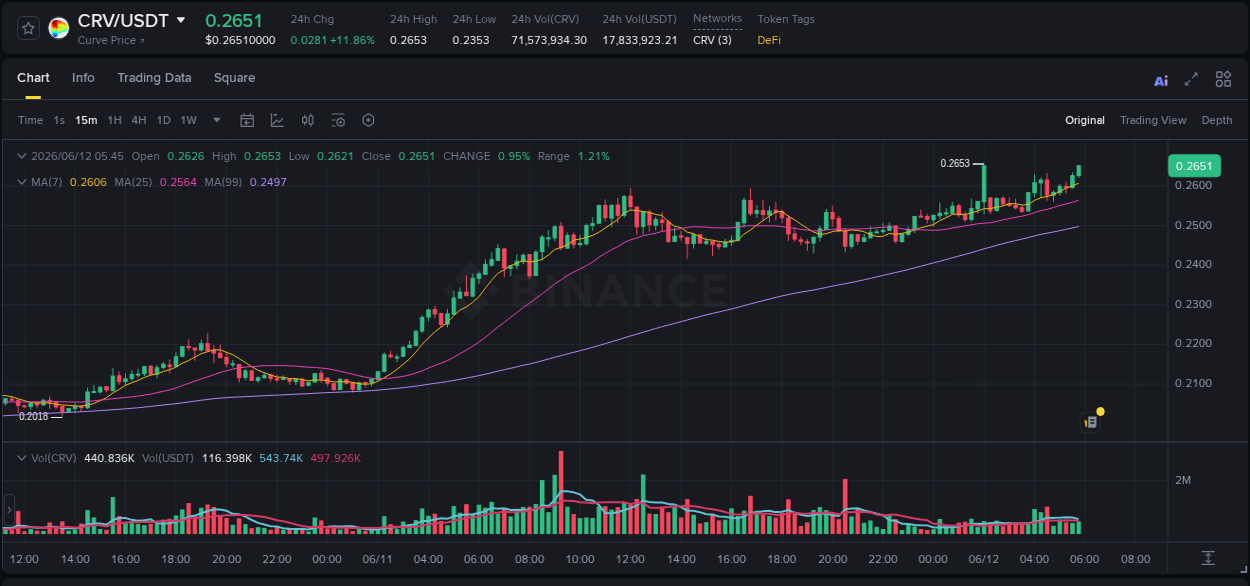Expand the left side panel arrow
The width and height of the screenshot is (1250, 586).
click(10, 510)
